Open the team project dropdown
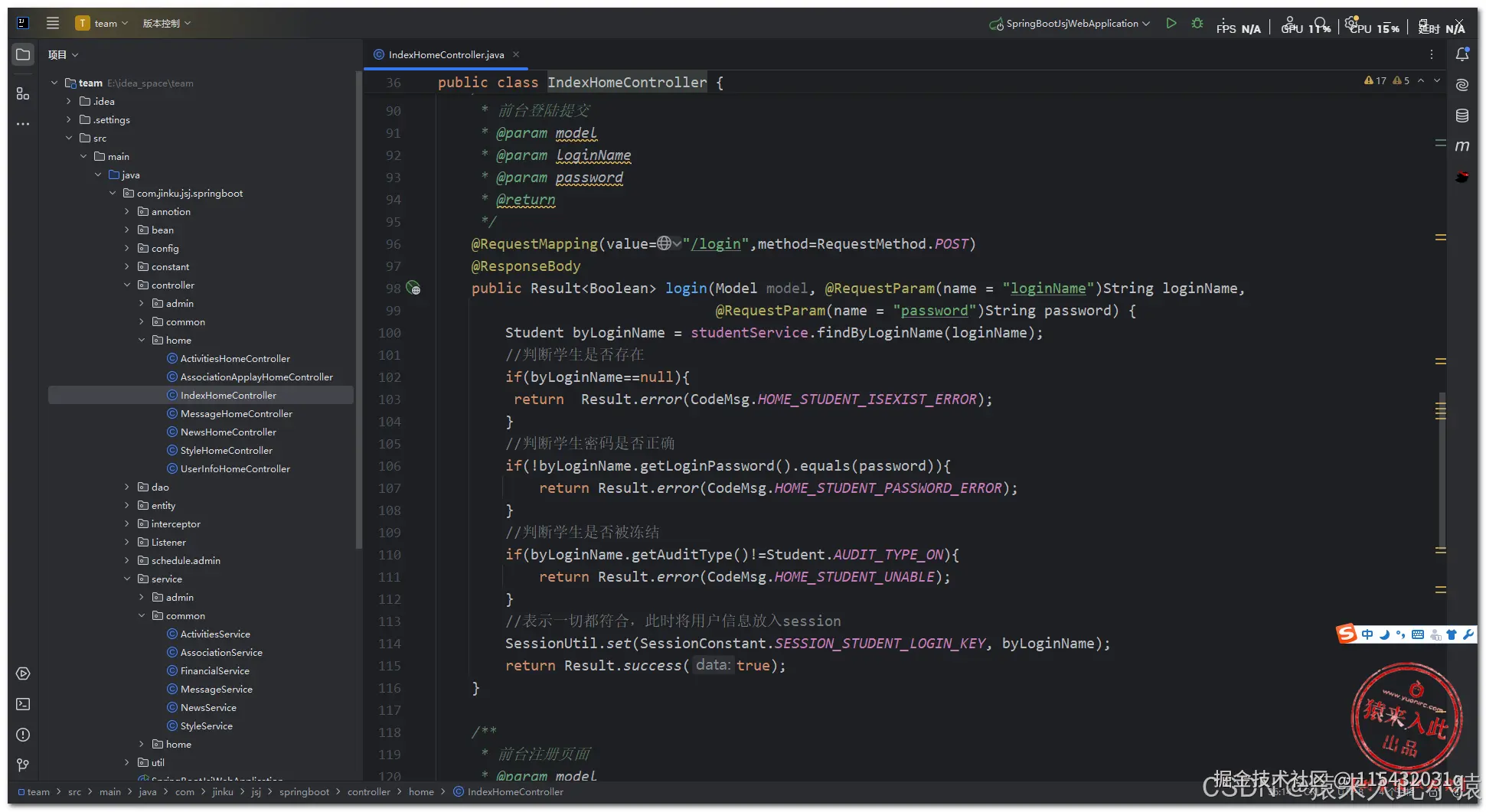 [102, 23]
